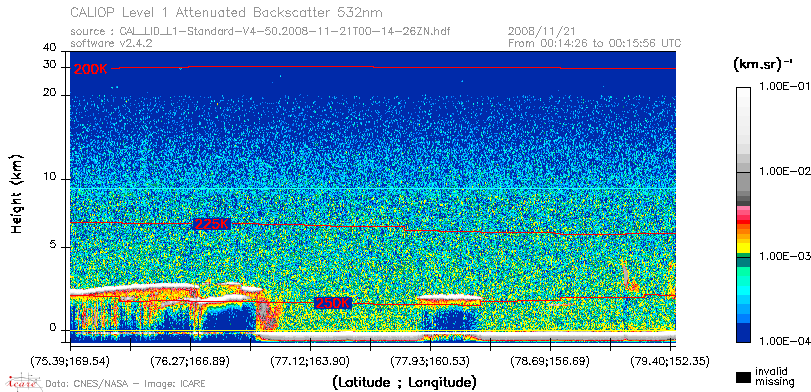This screenshot has height=392, width=811.
Task: Click the date "2008/11/21"
Action: click(x=542, y=31)
